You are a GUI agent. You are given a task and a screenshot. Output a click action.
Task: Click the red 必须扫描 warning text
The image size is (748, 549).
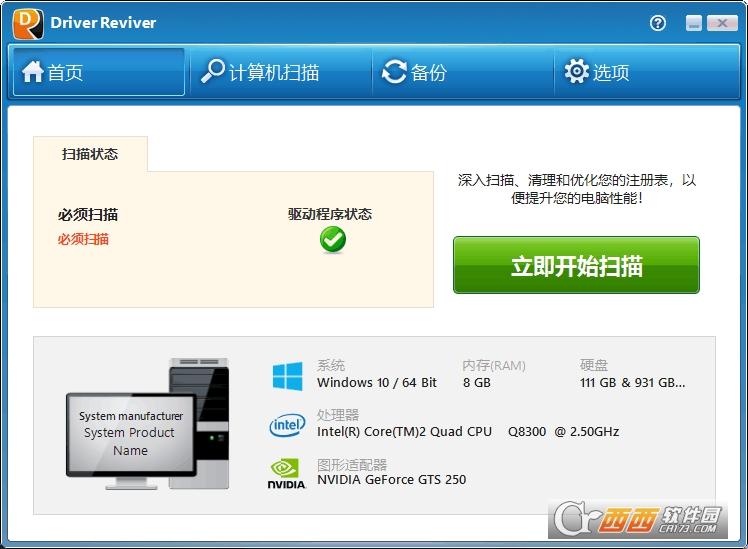tap(83, 239)
